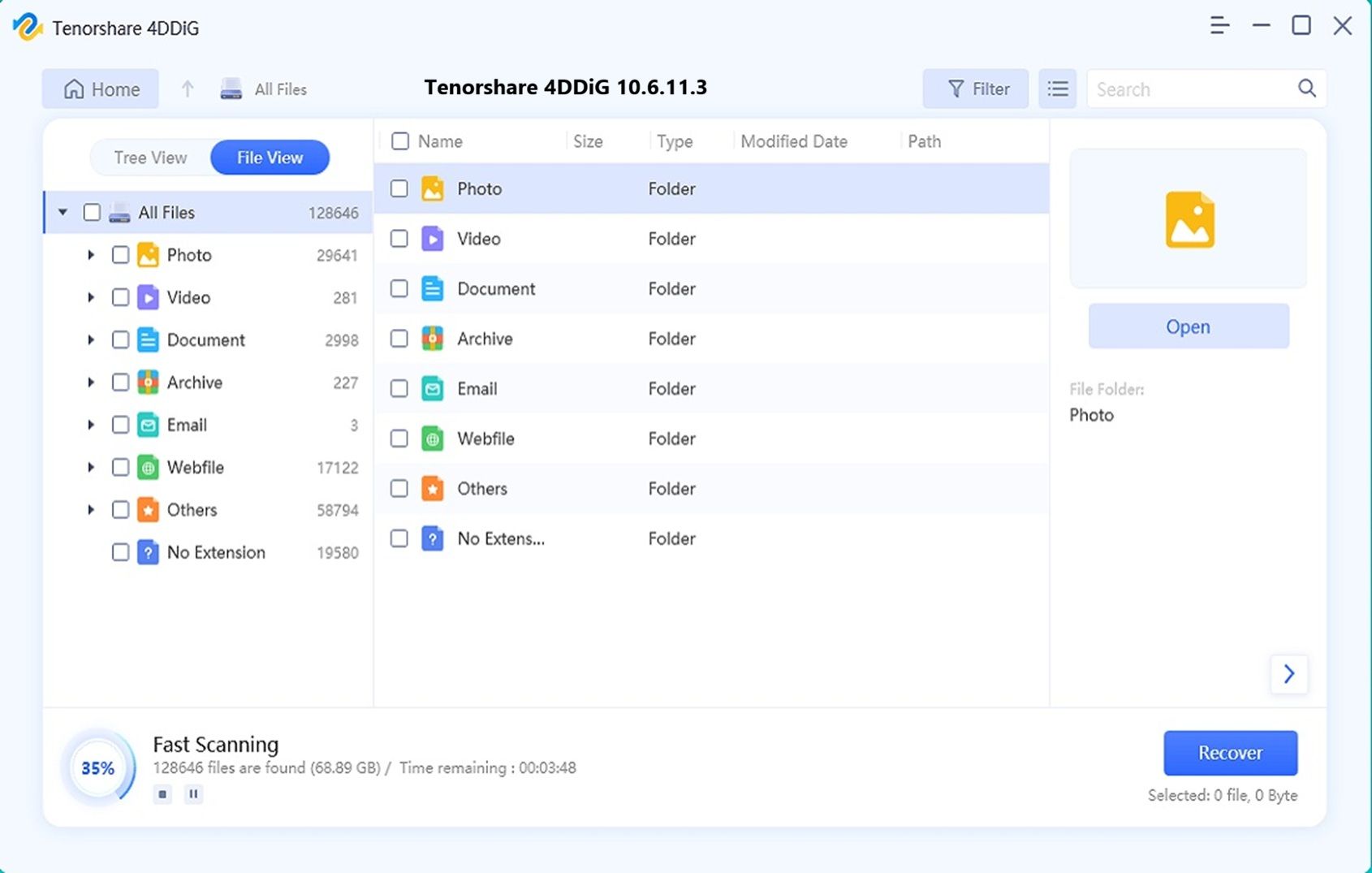Open the hamburger menu in title bar
This screenshot has height=873, width=1372.
coord(1219,25)
